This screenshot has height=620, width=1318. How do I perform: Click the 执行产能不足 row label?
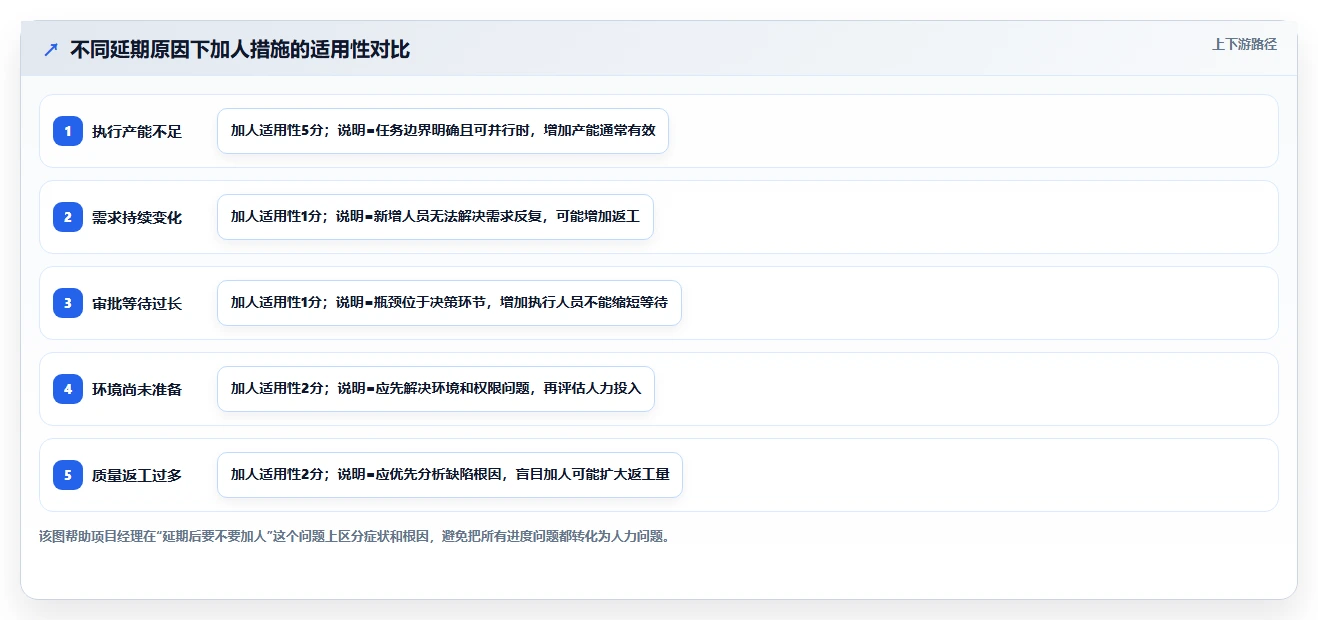pos(137,131)
